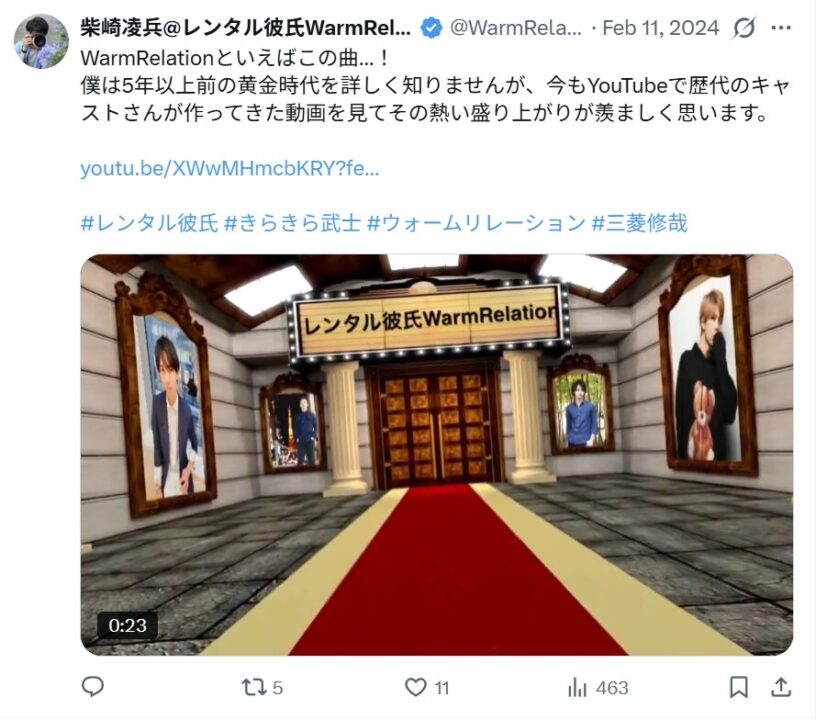Open the Feb 11, 2024 timestamp
This screenshot has height=720, width=816.
(x=660, y=28)
